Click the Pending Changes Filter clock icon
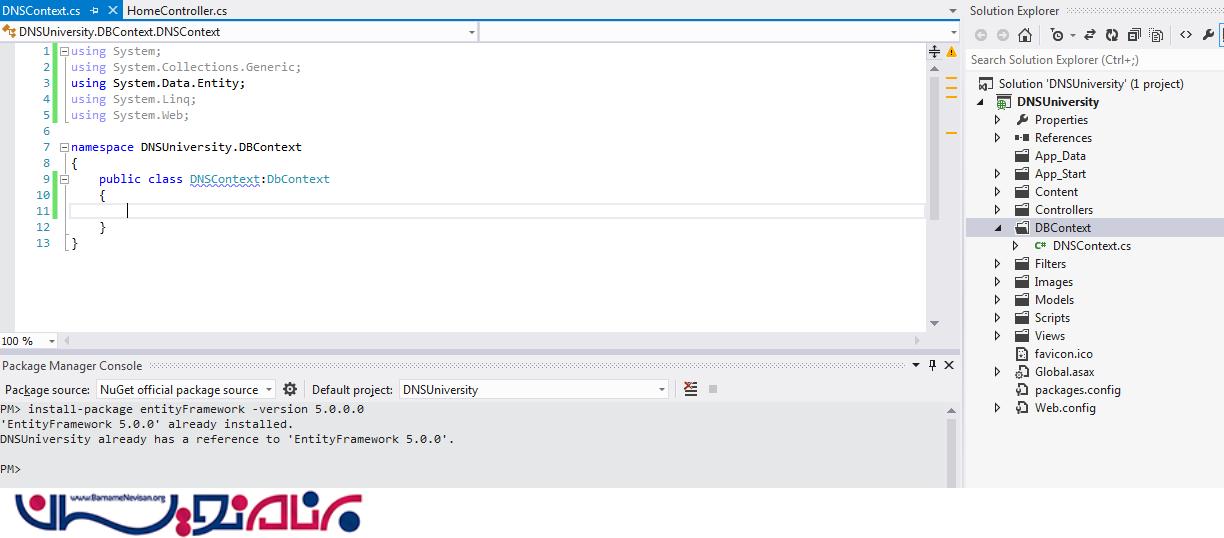The image size is (1224, 538). pos(1057,35)
